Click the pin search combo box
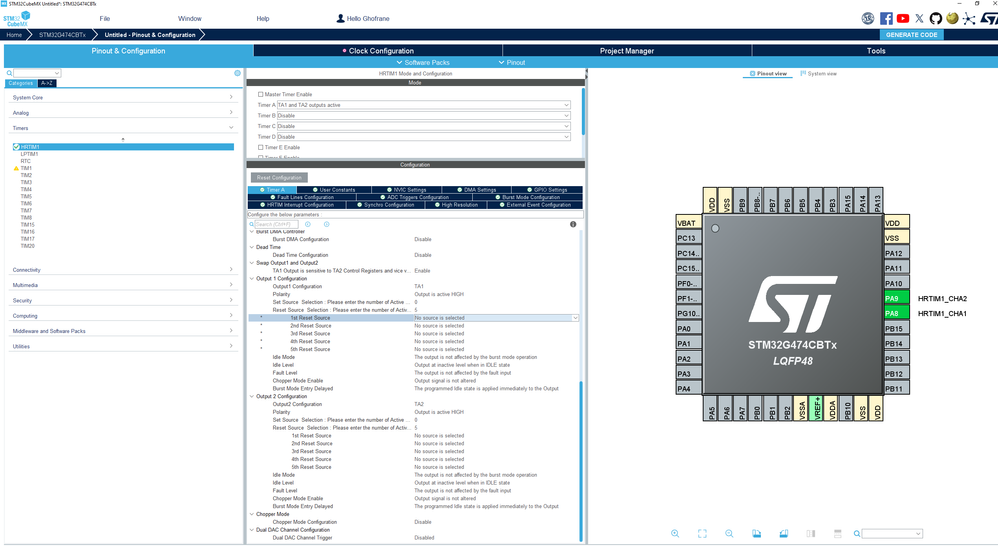Image resolution: width=998 pixels, height=547 pixels. [x=892, y=534]
